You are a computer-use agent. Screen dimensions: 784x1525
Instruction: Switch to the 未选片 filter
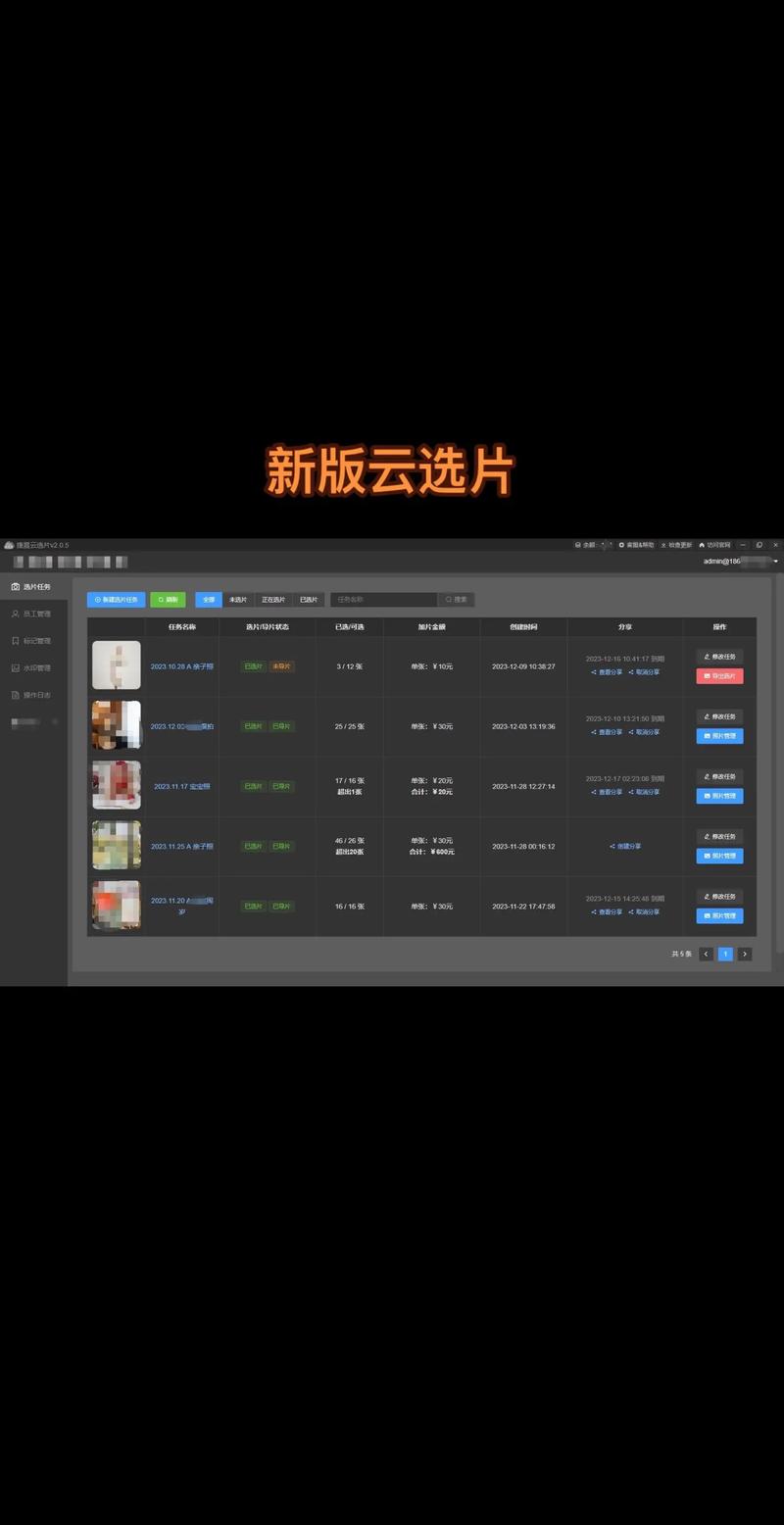click(237, 599)
